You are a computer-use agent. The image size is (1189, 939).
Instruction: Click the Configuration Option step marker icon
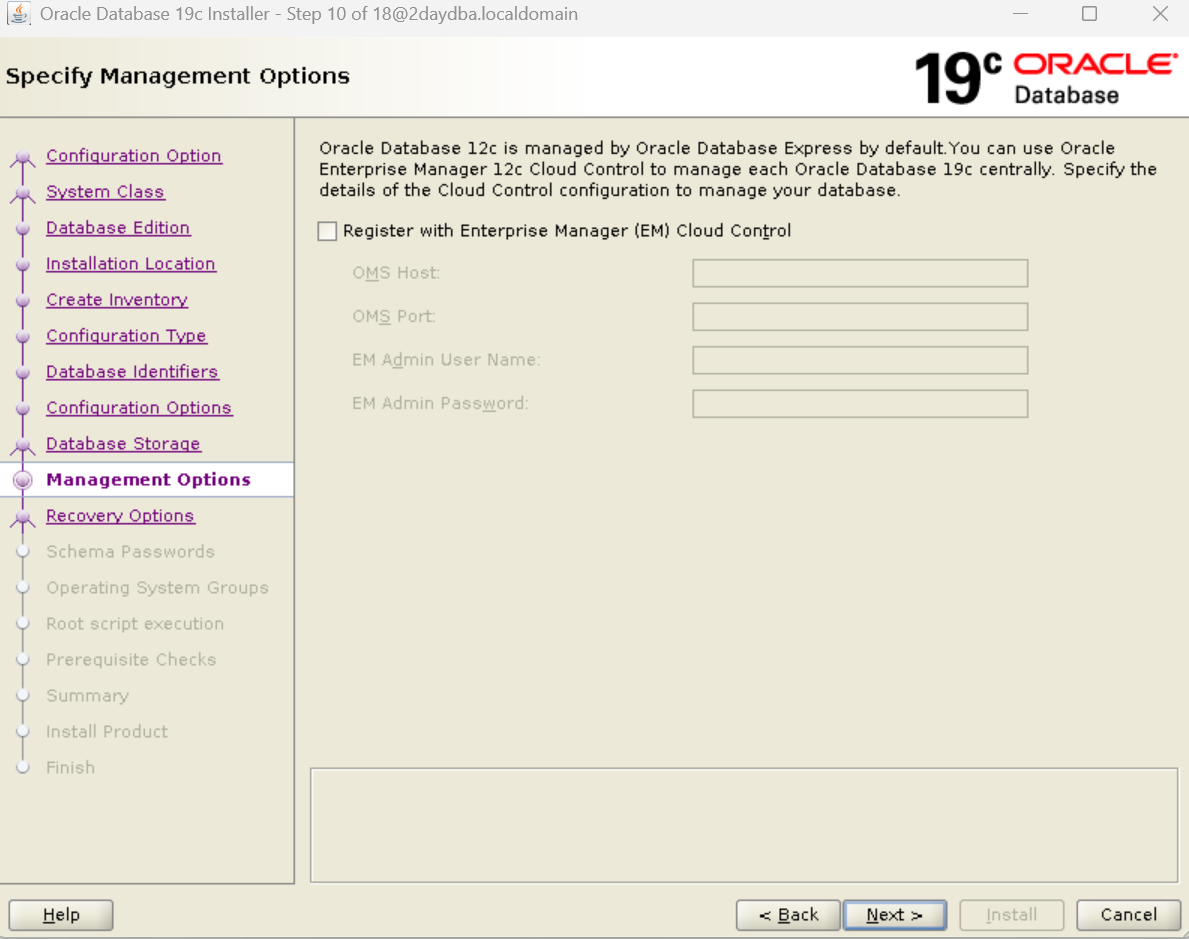(x=23, y=158)
